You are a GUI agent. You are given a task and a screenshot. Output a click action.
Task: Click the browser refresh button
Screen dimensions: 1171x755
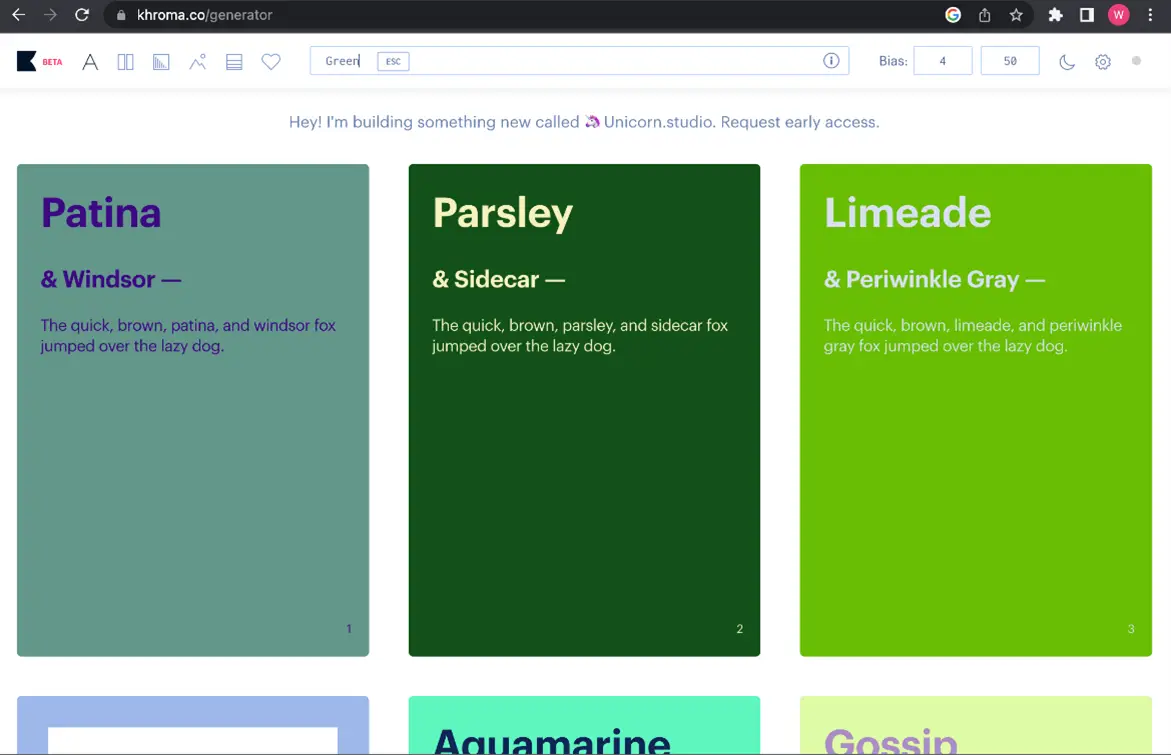pos(82,15)
